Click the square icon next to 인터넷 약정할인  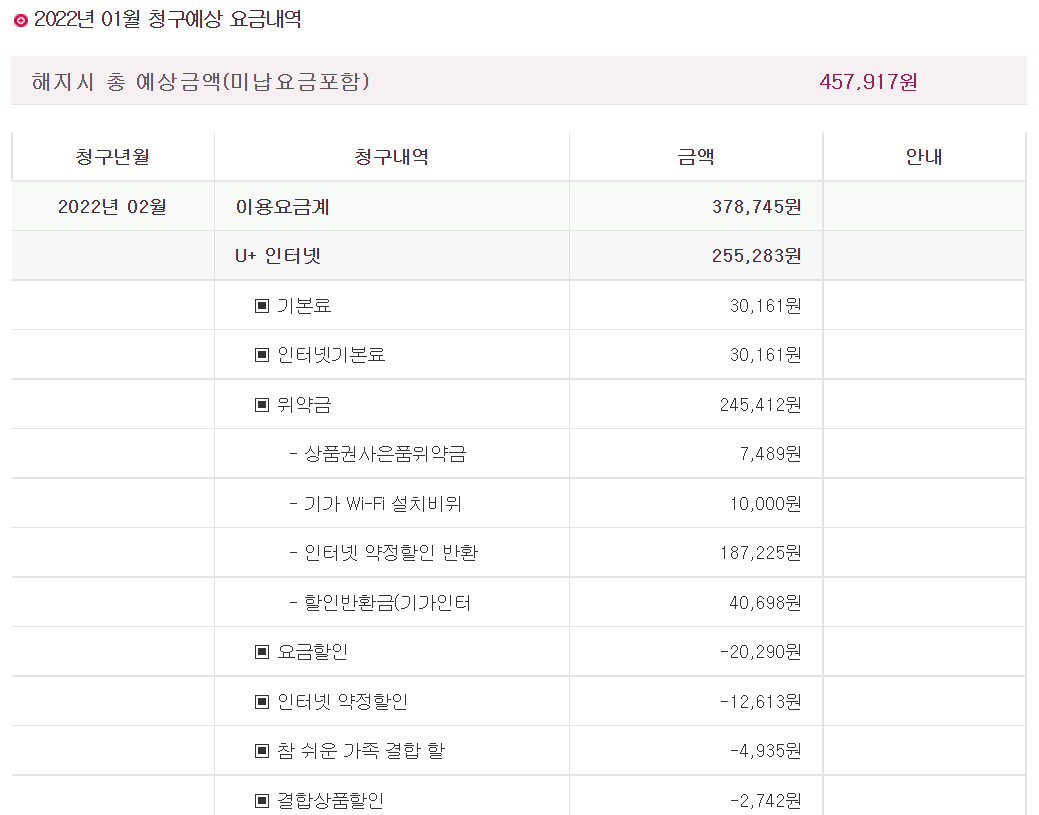coord(262,702)
